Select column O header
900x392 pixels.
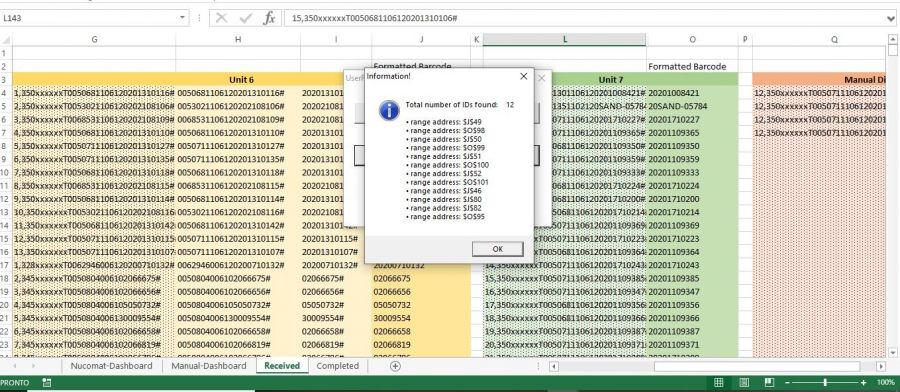[692, 39]
